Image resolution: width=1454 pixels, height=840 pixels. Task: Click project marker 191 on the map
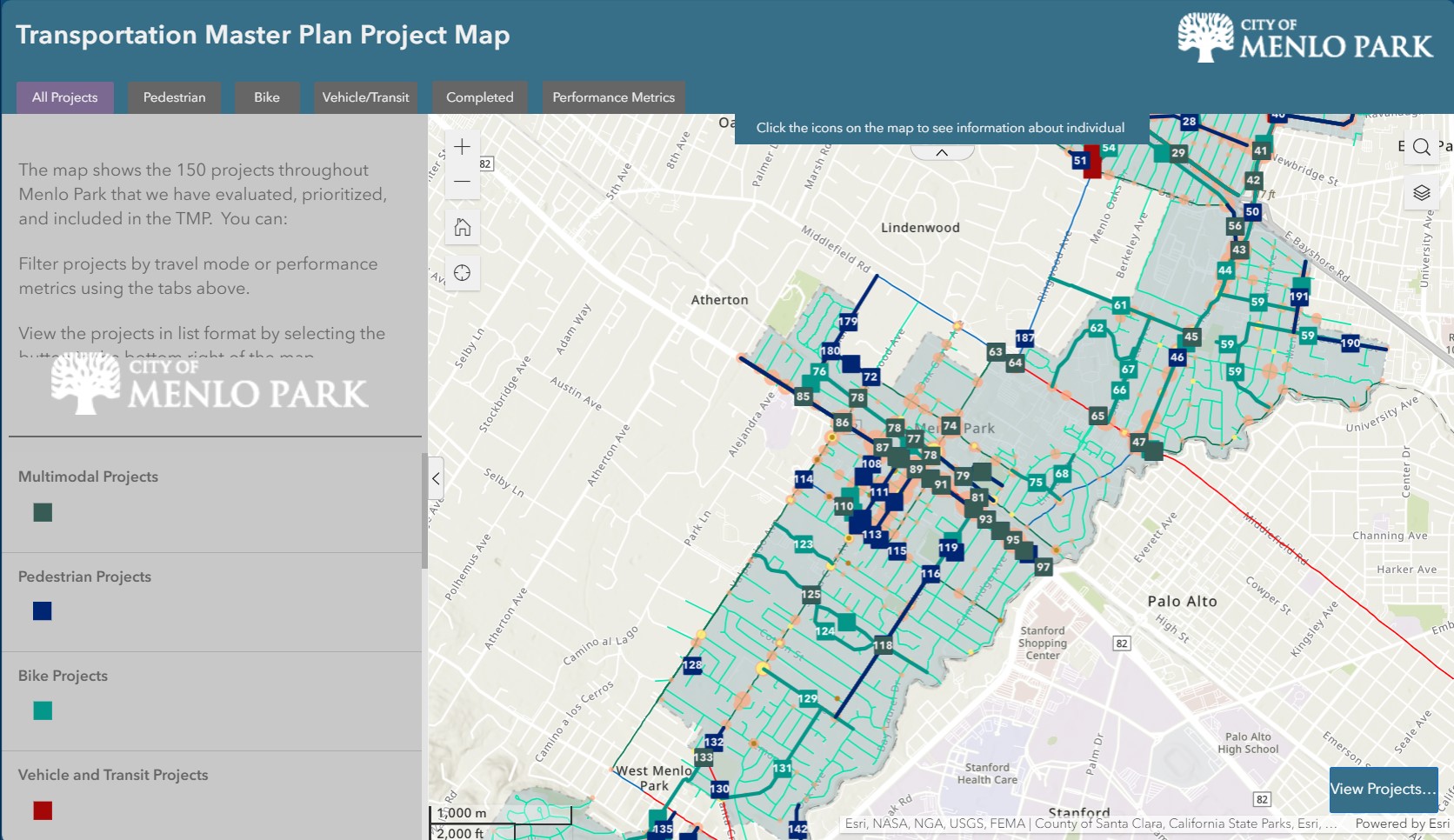pyautogui.click(x=1299, y=297)
